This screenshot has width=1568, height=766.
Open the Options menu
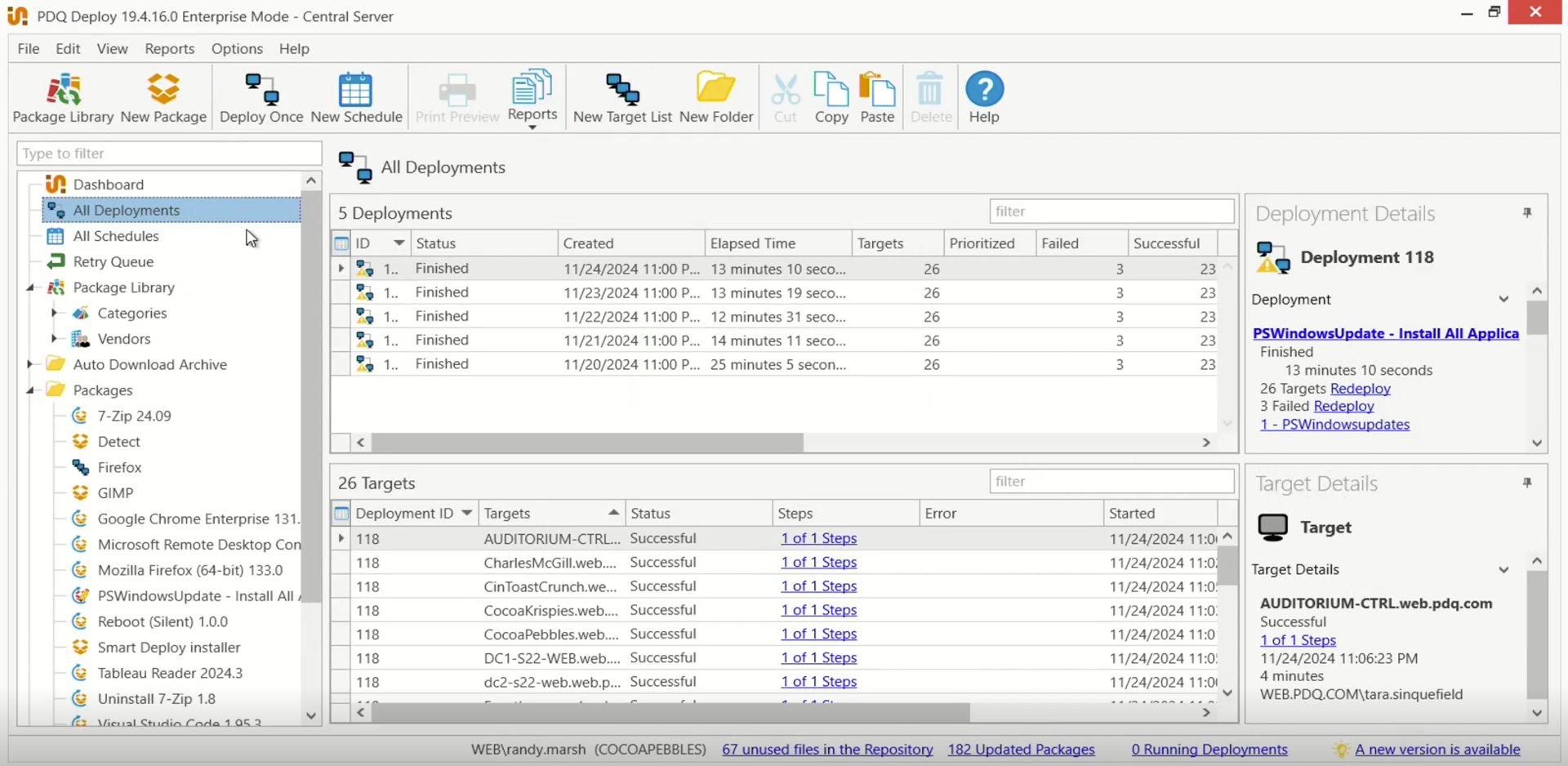click(237, 49)
